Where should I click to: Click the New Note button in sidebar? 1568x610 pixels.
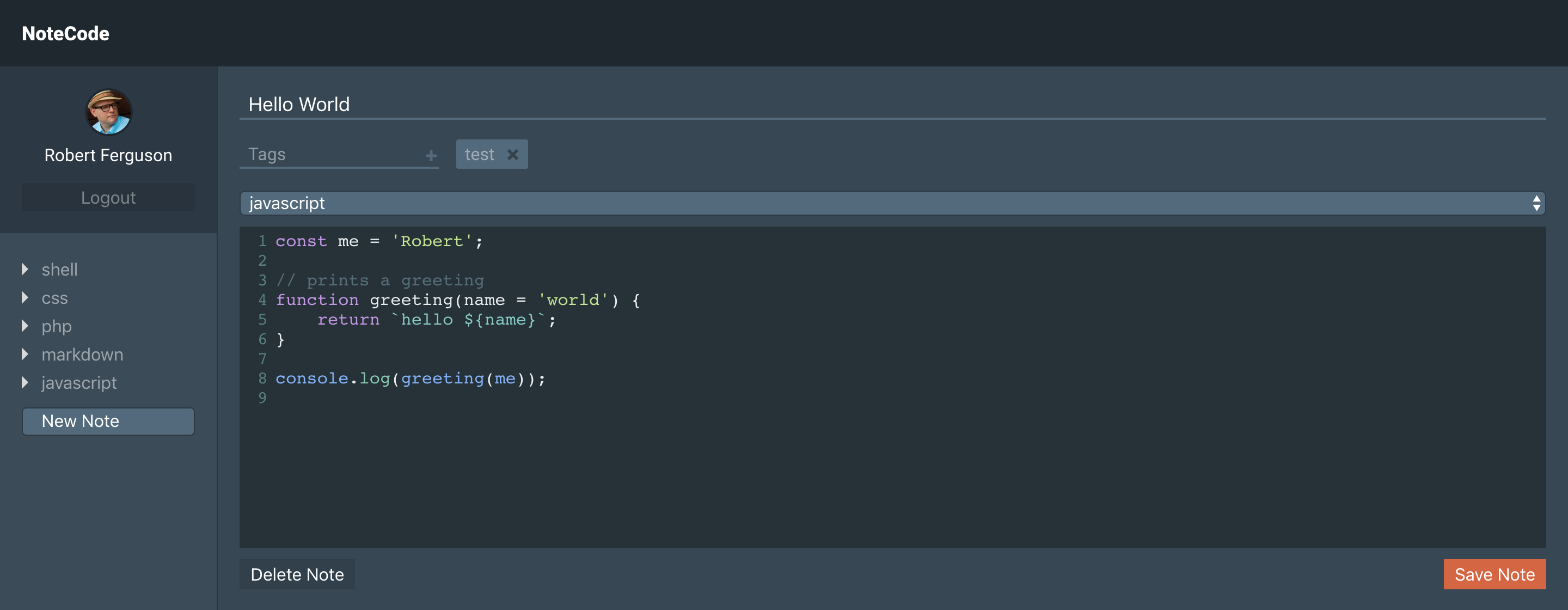[107, 419]
